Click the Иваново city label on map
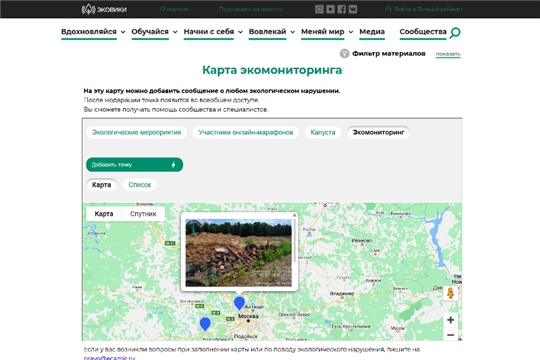The height and width of the screenshot is (360, 540). (362, 240)
